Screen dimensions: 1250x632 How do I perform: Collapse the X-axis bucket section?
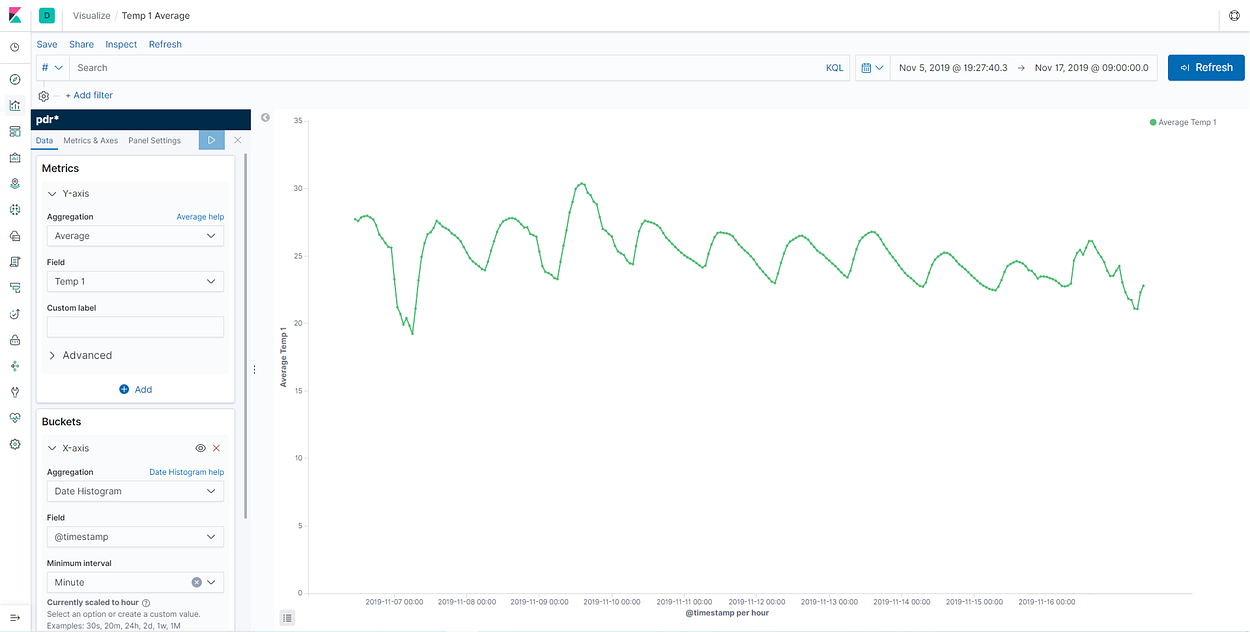coord(52,449)
